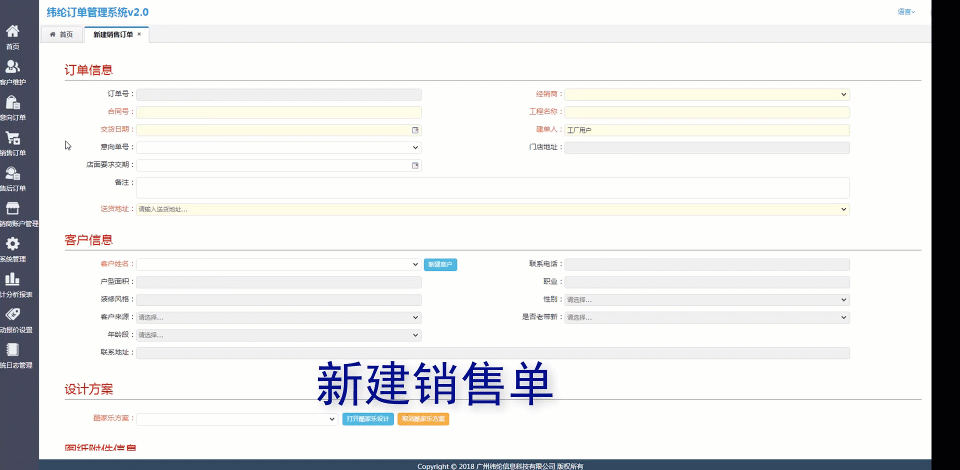
Task: Open 销售订单 shopping cart icon in sidebar
Action: 12,138
